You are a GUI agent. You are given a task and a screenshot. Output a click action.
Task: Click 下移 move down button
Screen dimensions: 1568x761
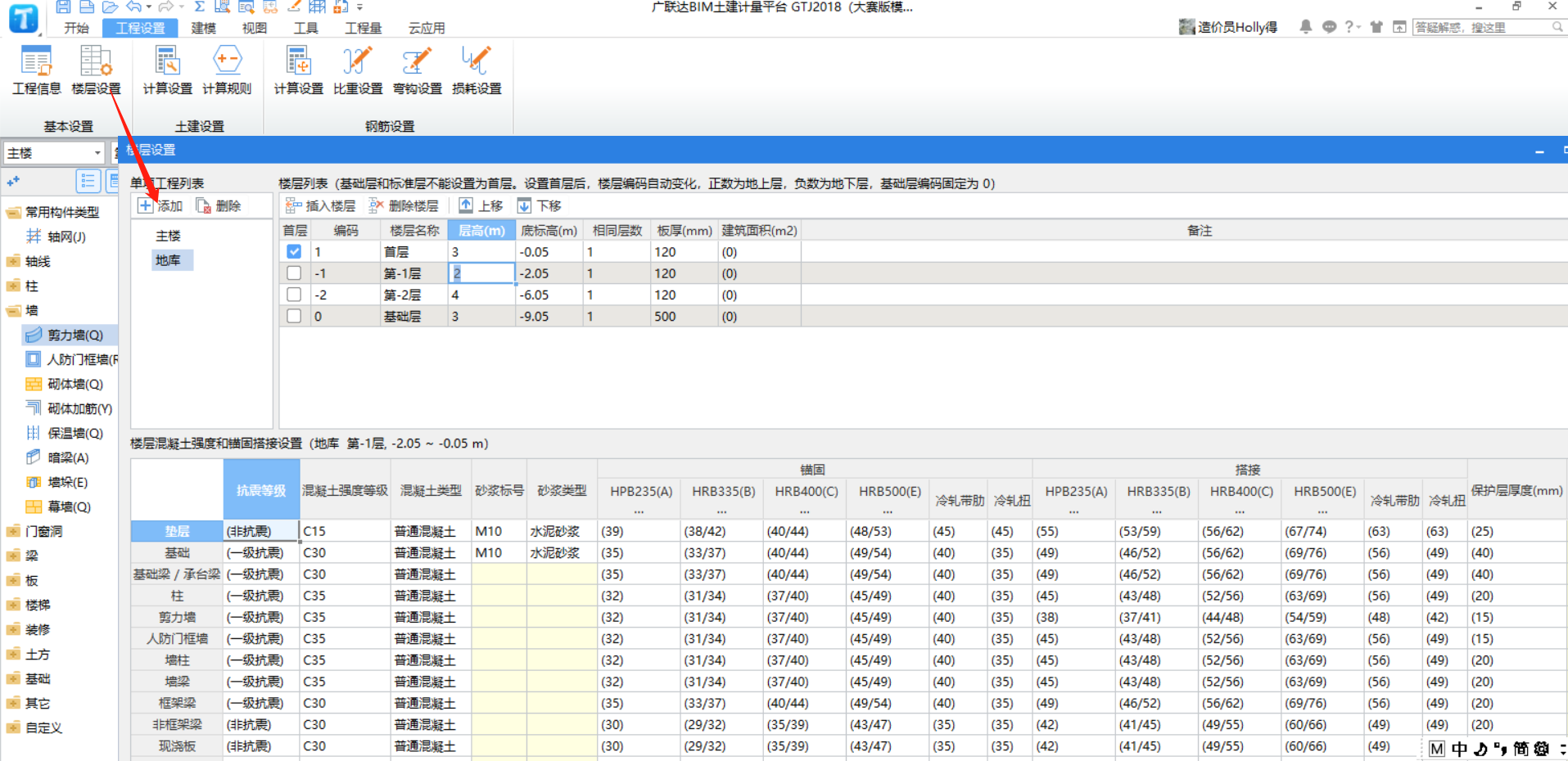pyautogui.click(x=539, y=205)
